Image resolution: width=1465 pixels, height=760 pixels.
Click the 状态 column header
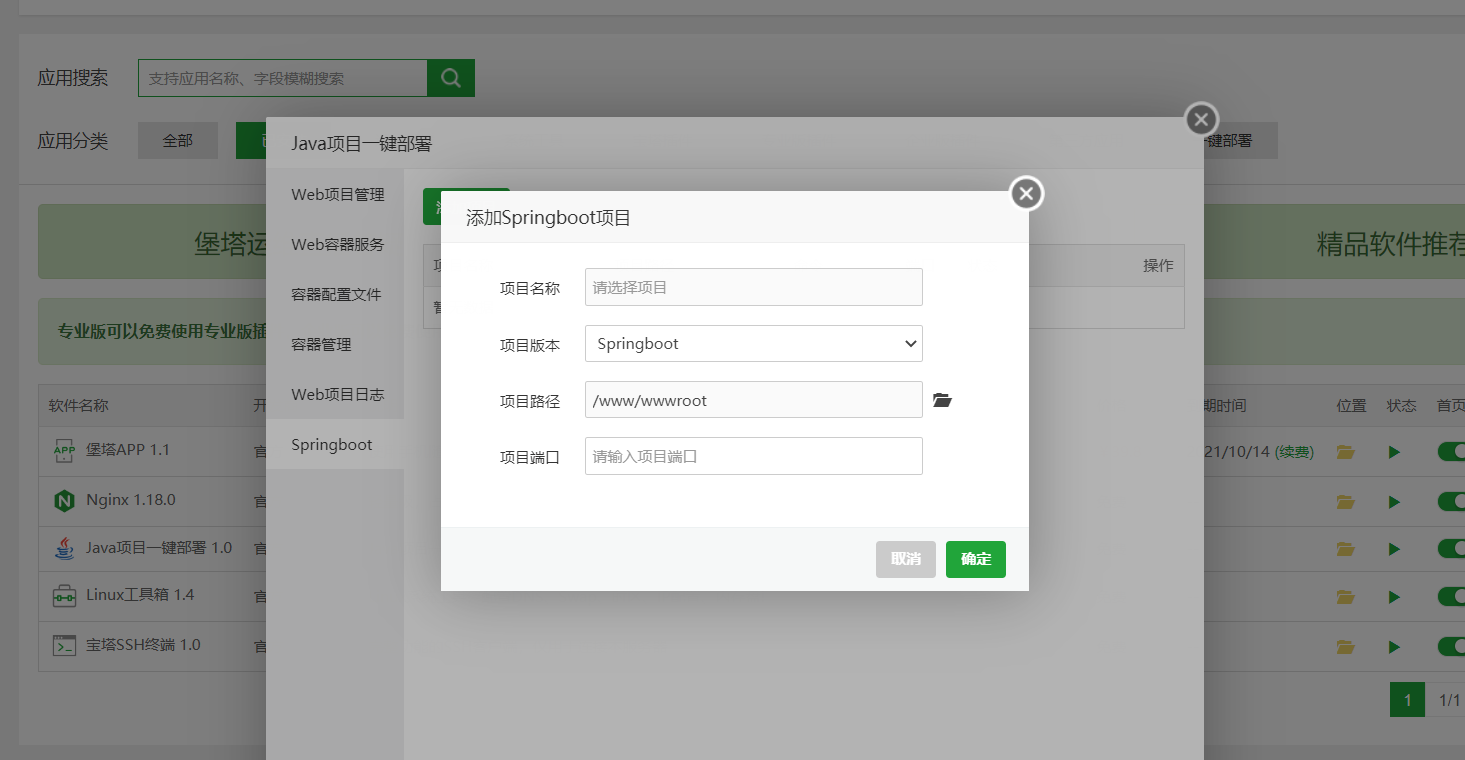(1401, 406)
